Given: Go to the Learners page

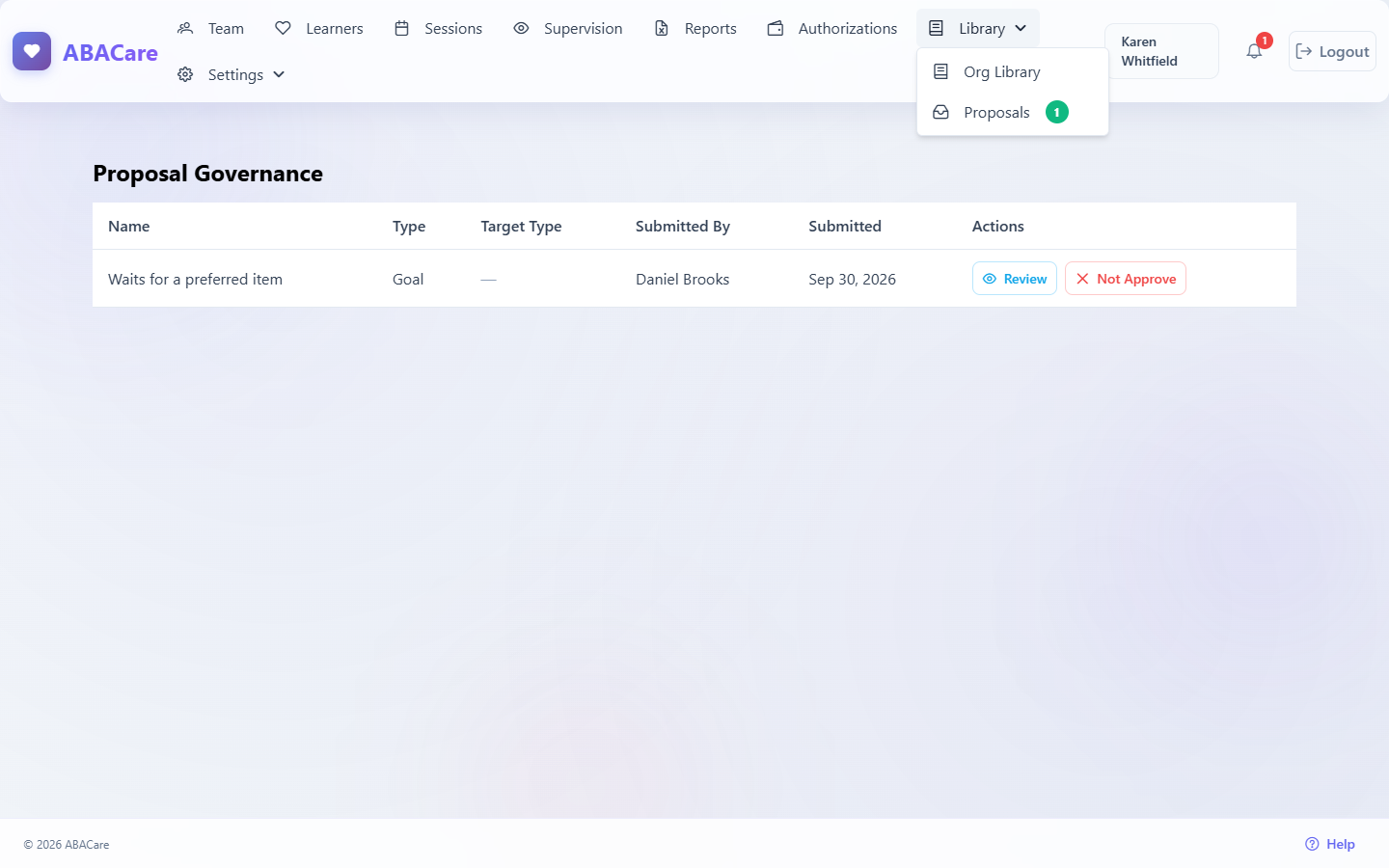Looking at the screenshot, I should [319, 28].
